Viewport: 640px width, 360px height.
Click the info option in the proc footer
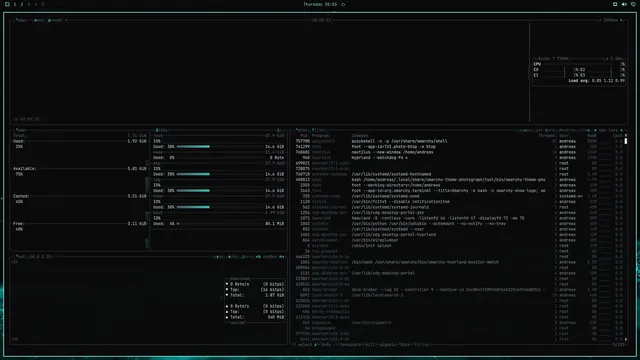coord(325,345)
